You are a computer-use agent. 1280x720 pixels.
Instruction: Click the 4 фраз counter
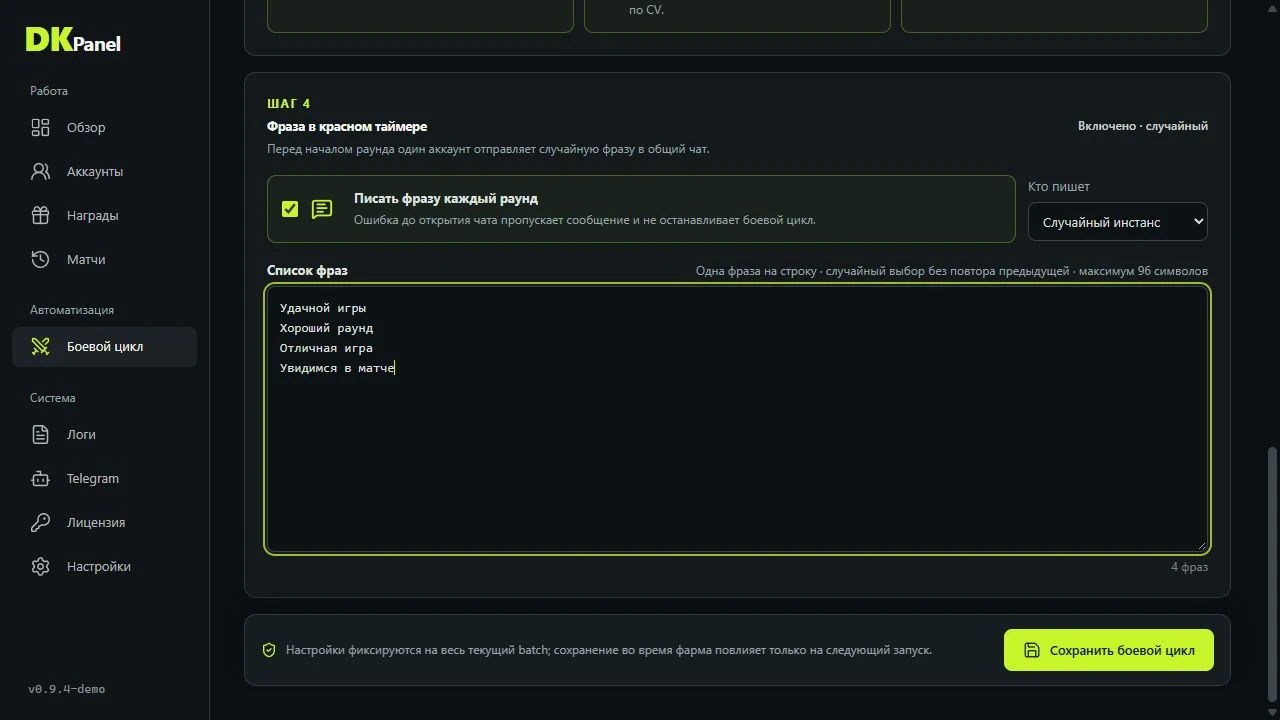click(x=1189, y=567)
